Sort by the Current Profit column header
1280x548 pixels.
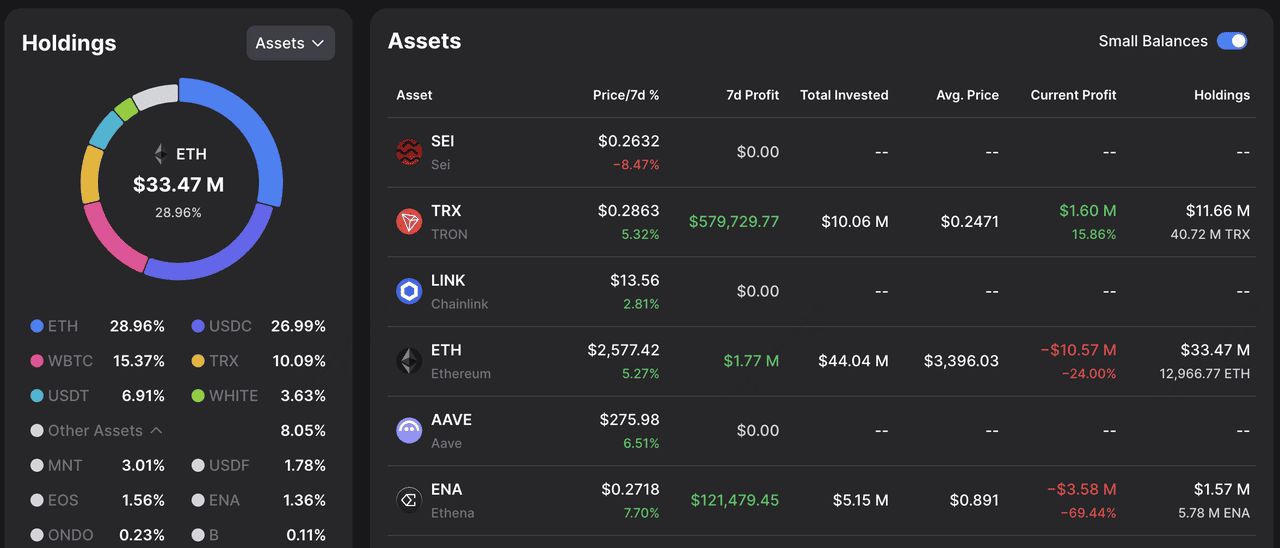coord(1073,95)
